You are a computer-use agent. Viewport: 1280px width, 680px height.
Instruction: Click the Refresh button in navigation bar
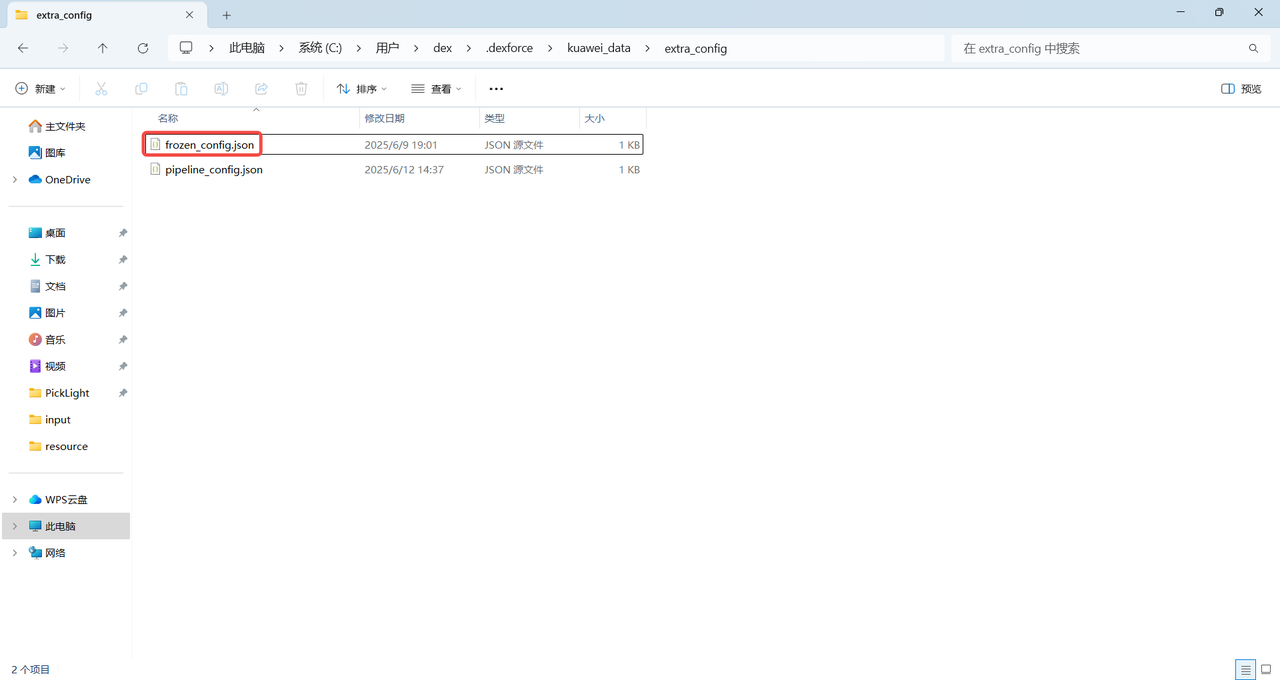click(x=143, y=48)
